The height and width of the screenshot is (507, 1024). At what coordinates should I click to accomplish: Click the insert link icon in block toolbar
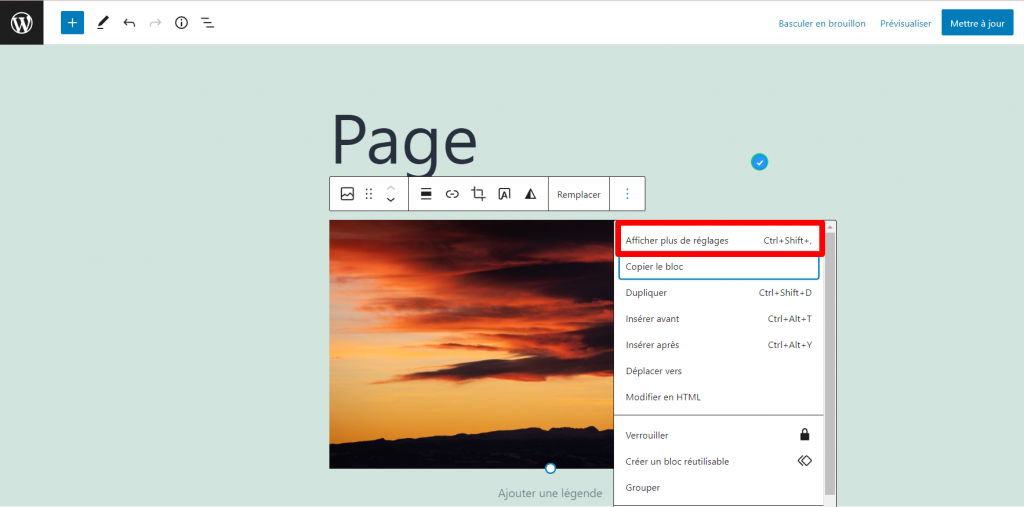(x=452, y=194)
